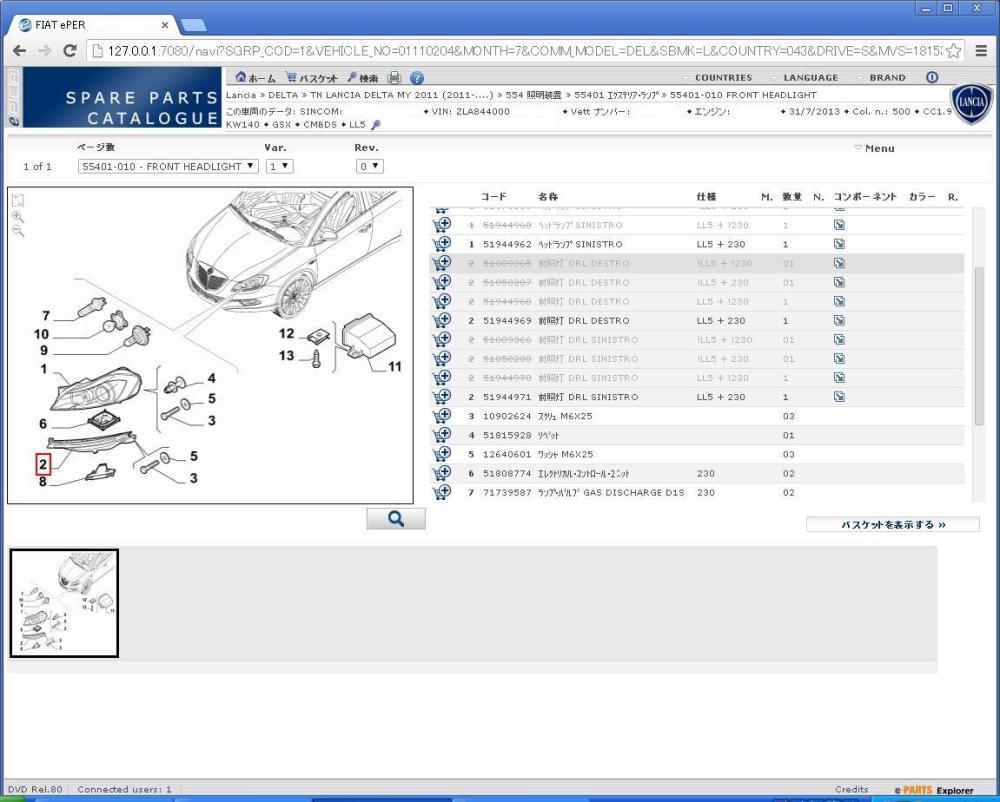Show the basket (バスケットを表示する)
This screenshot has width=1000, height=802.
tap(892, 525)
